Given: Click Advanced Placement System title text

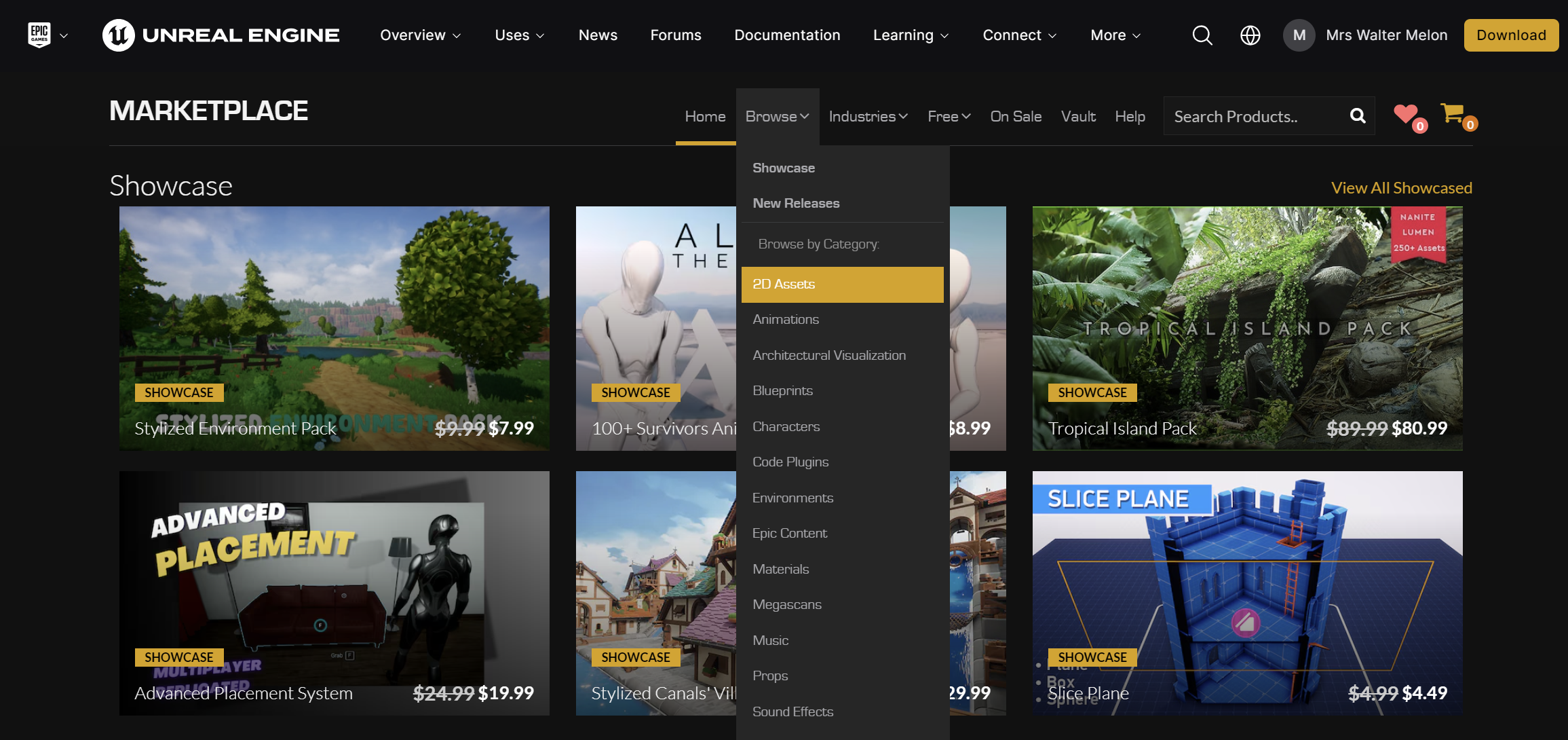Looking at the screenshot, I should (244, 693).
